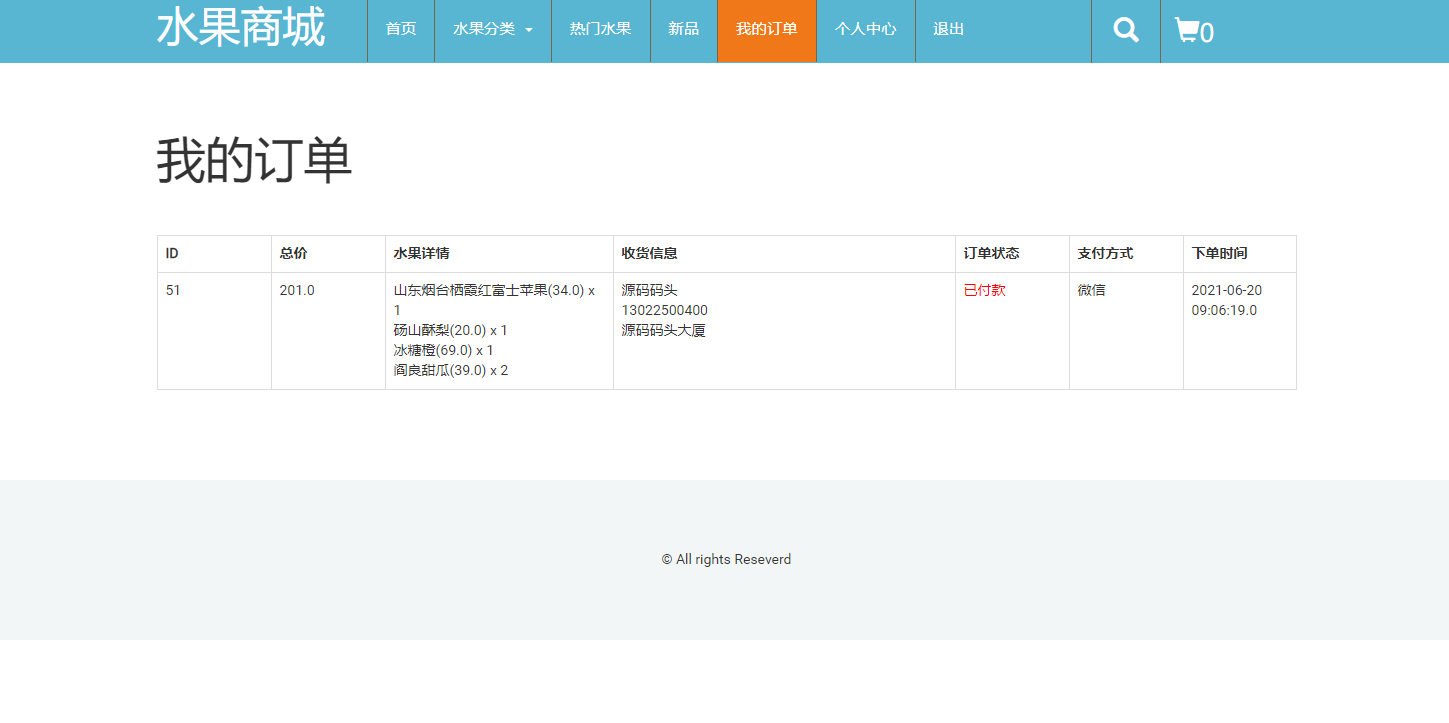The height and width of the screenshot is (723, 1449).
Task: Select 新品 in the navigation bar
Action: tap(683, 29)
